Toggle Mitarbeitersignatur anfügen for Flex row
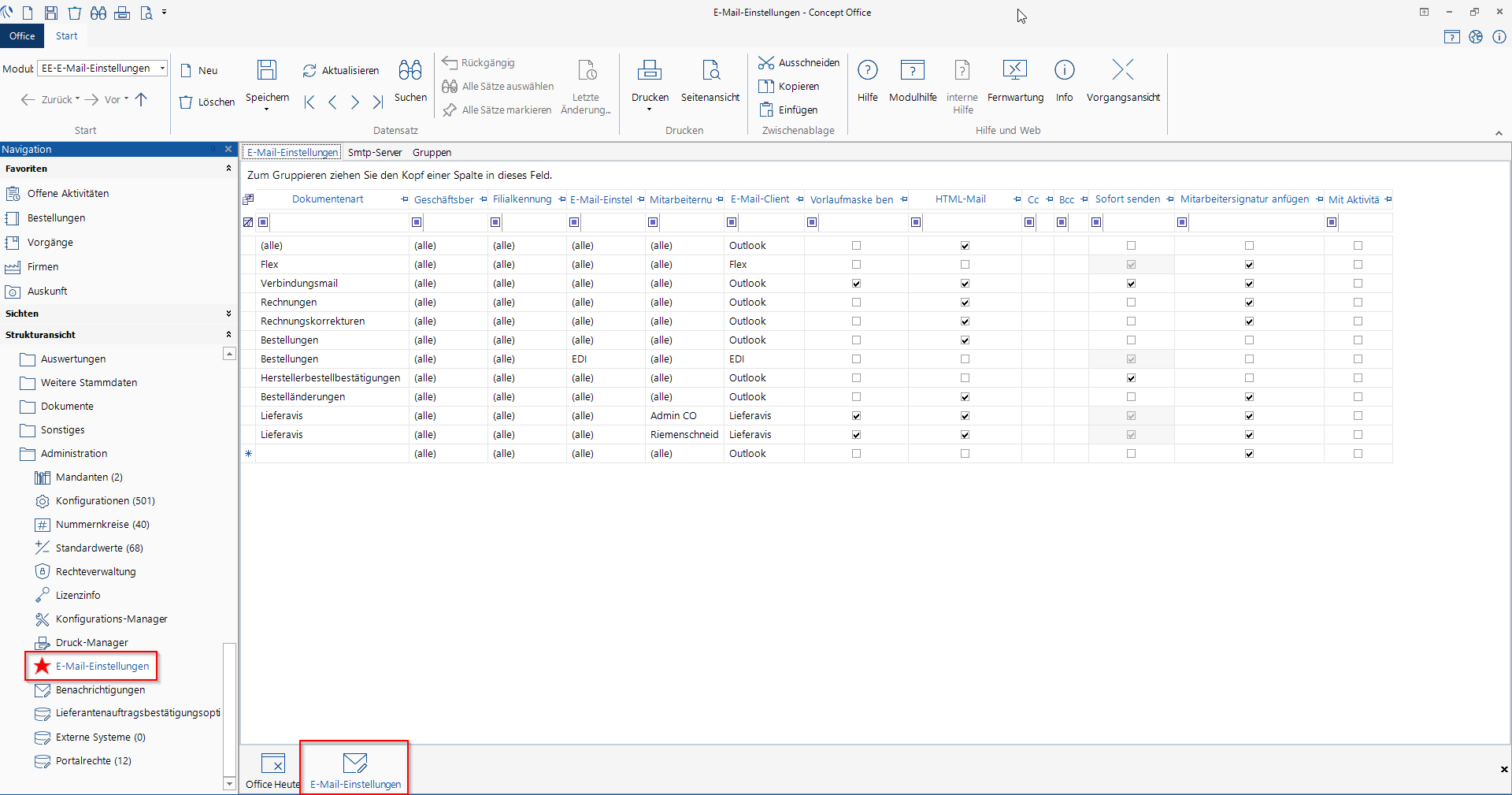Viewport: 1512px width, 795px height. tap(1249, 265)
